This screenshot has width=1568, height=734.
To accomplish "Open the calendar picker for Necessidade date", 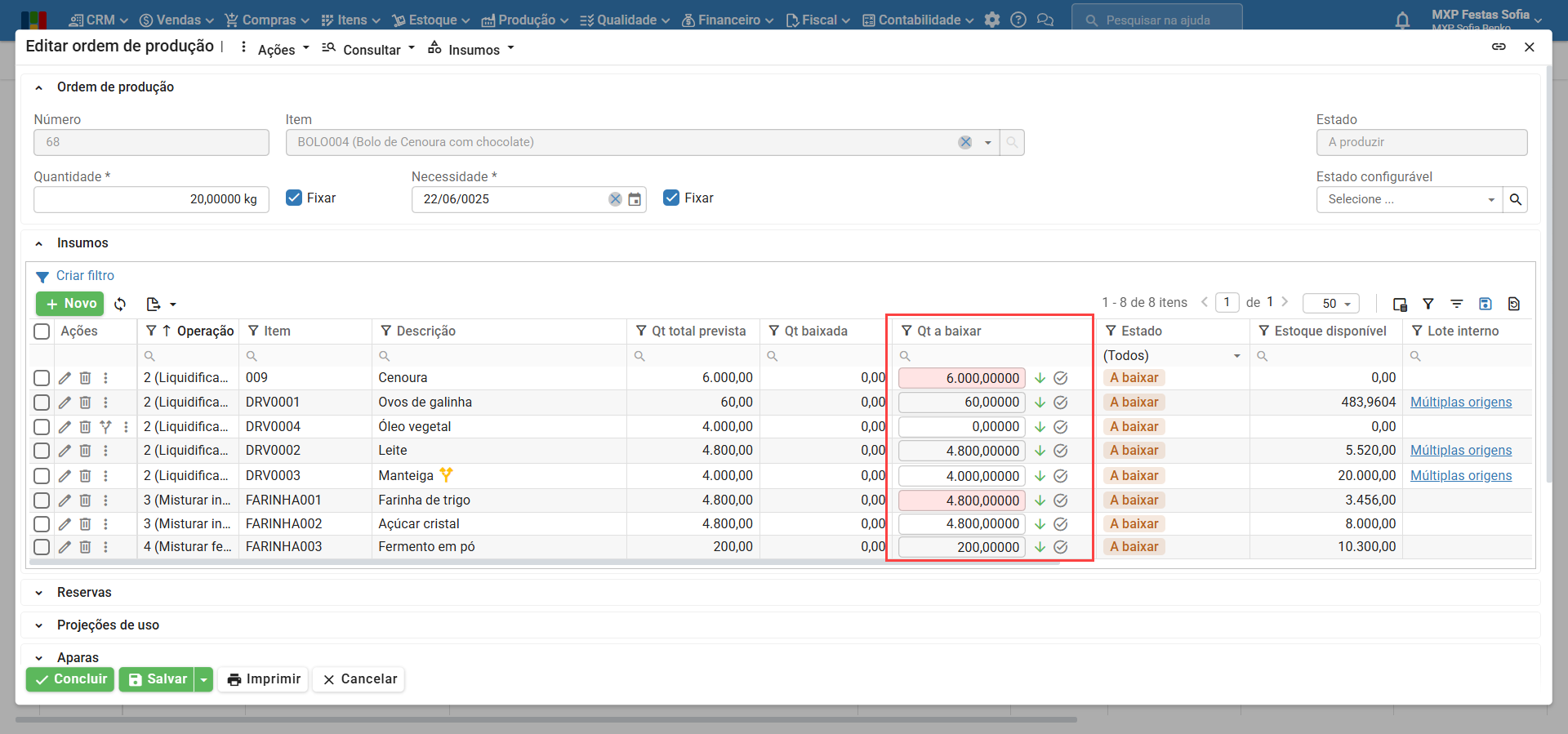I will click(635, 199).
